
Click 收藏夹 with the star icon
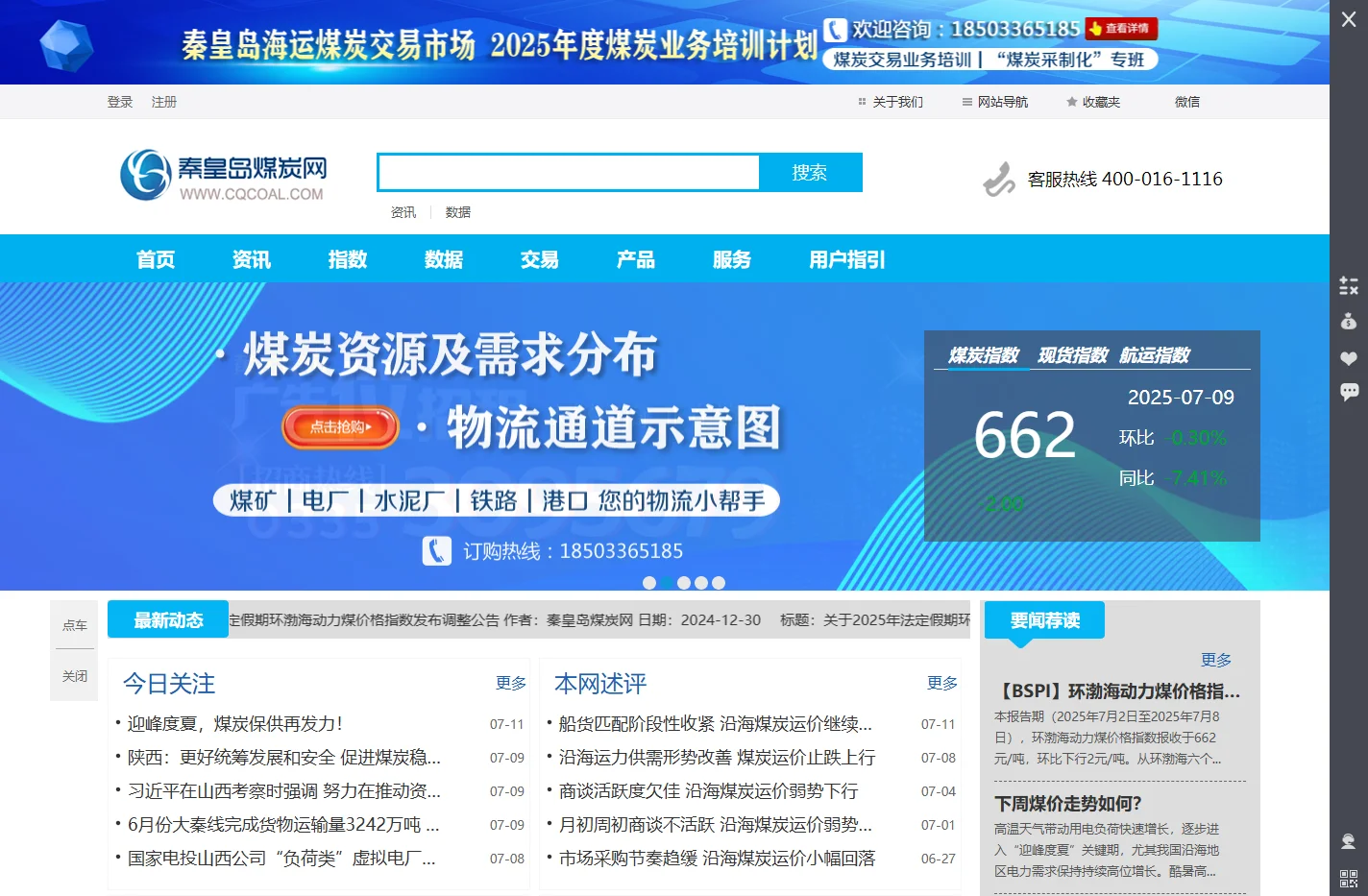1093,102
